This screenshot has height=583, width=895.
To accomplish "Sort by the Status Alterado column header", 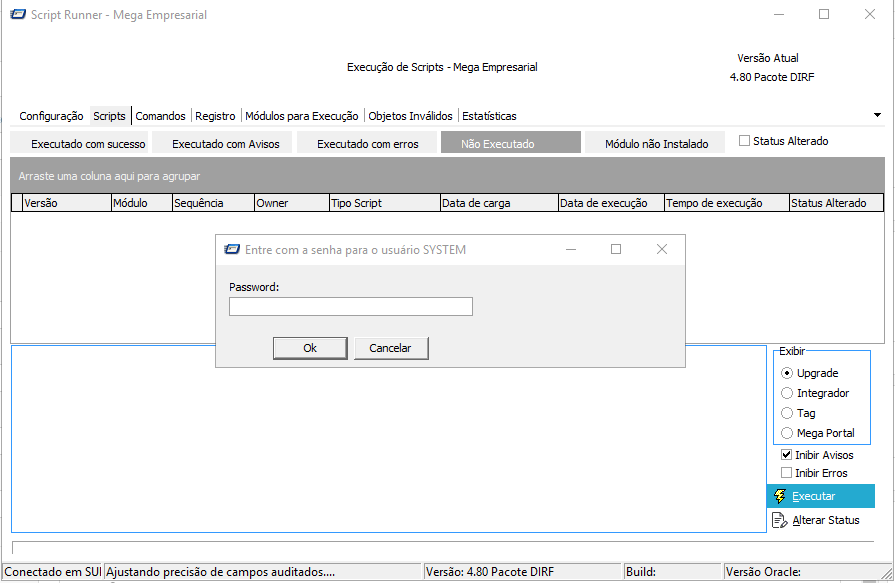I will (x=836, y=203).
